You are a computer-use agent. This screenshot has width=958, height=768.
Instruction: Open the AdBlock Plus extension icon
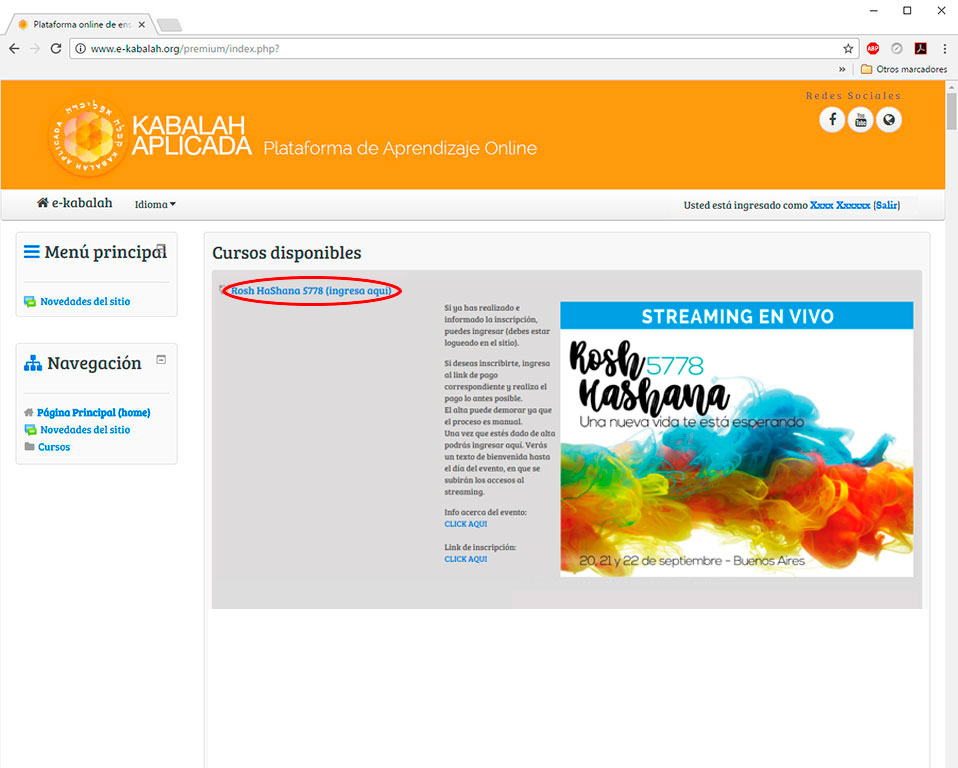pos(872,48)
